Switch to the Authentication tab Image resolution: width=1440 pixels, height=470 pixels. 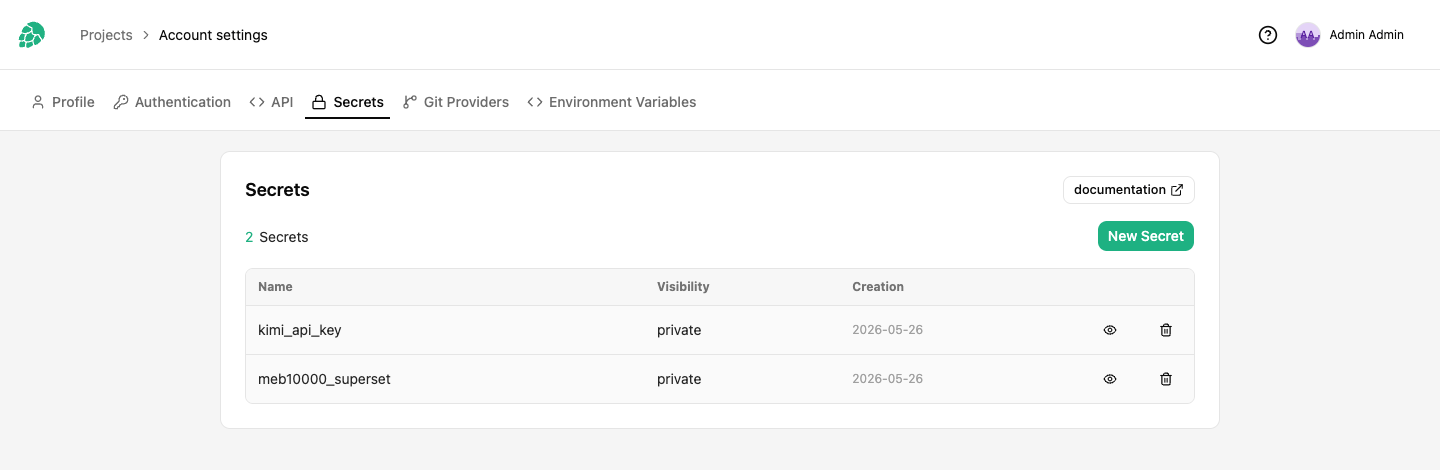172,102
